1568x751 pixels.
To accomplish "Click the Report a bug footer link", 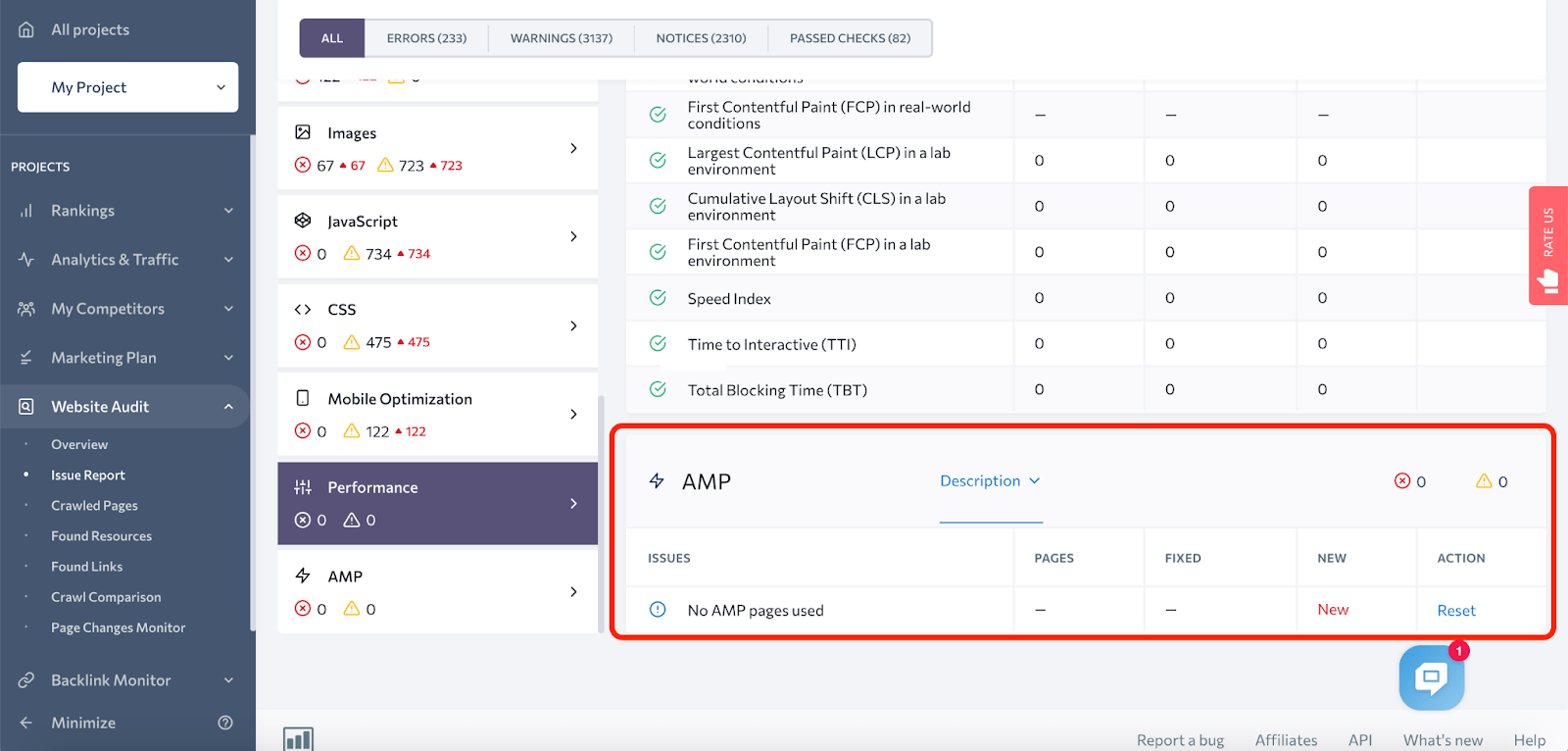I will point(1180,740).
